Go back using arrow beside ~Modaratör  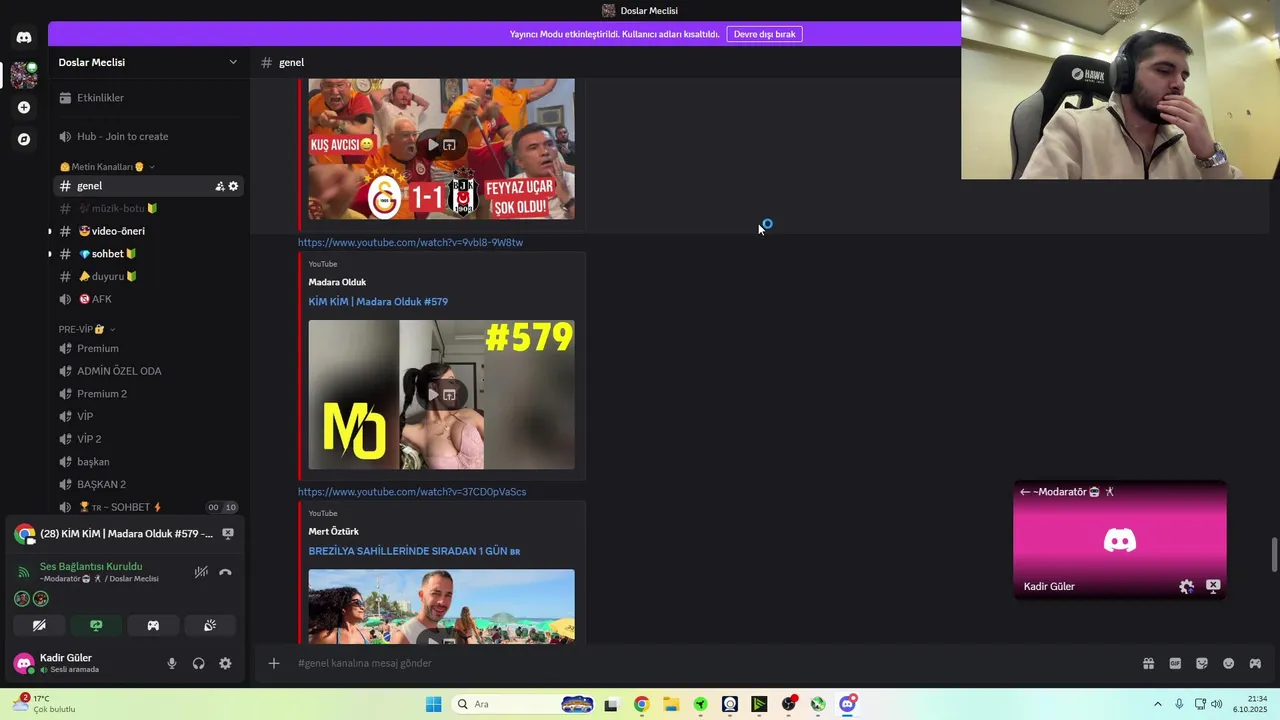tap(1025, 492)
